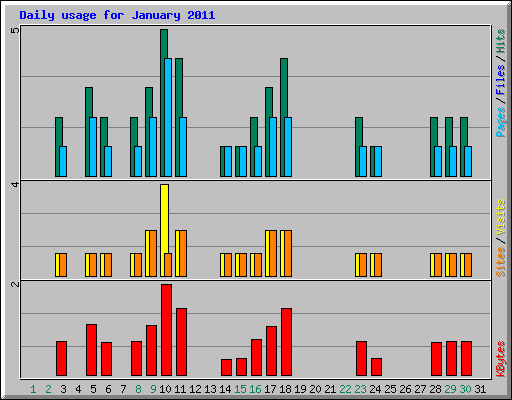The height and width of the screenshot is (400, 512).
Task: Click the red KBytes bar for day 14
Action: pyautogui.click(x=226, y=367)
